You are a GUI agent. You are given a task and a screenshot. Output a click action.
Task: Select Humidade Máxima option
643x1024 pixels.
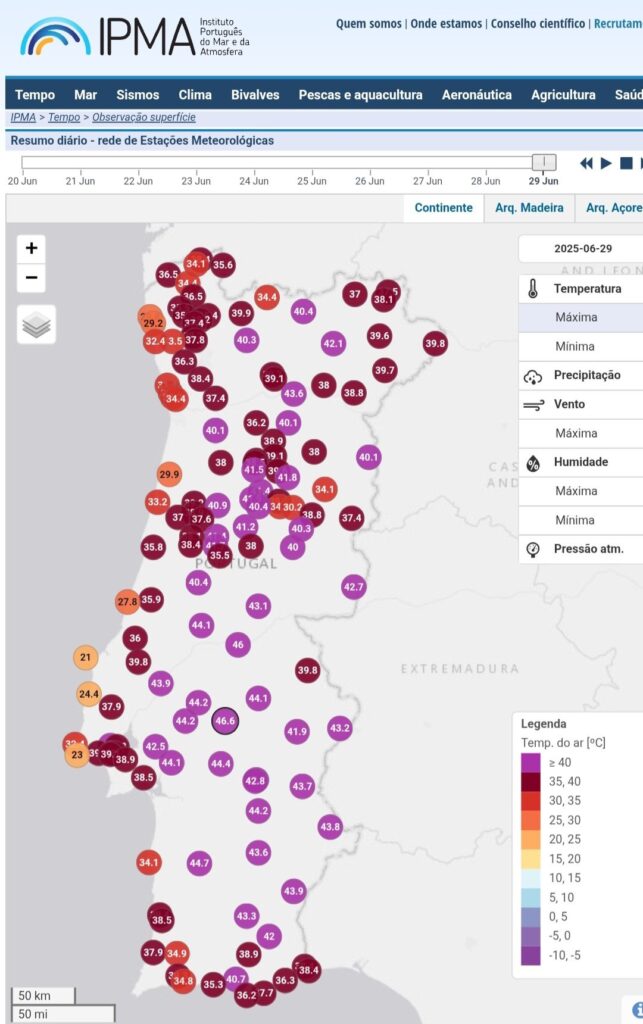tap(580, 491)
